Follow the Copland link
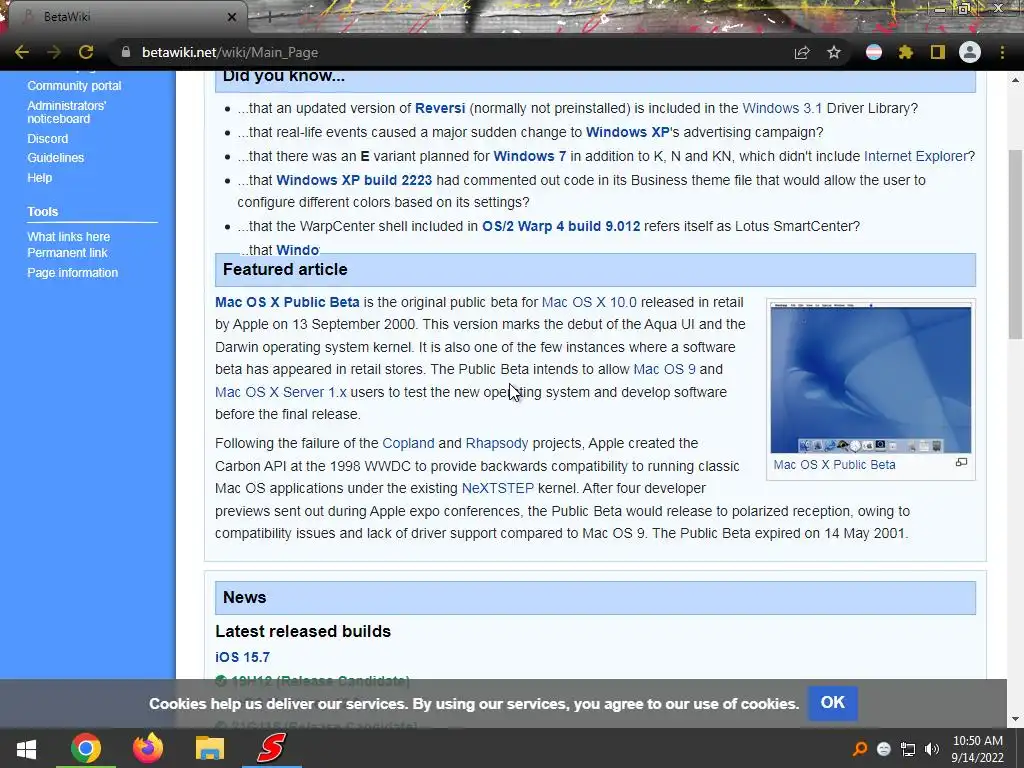Viewport: 1024px width, 768px height. click(408, 443)
